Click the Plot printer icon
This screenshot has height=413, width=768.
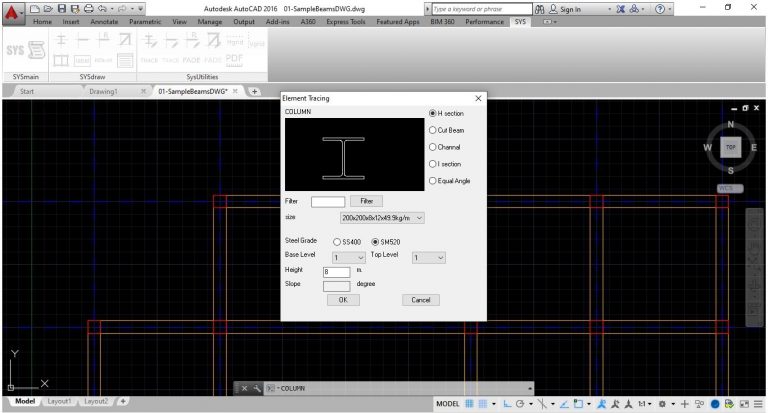click(89, 8)
